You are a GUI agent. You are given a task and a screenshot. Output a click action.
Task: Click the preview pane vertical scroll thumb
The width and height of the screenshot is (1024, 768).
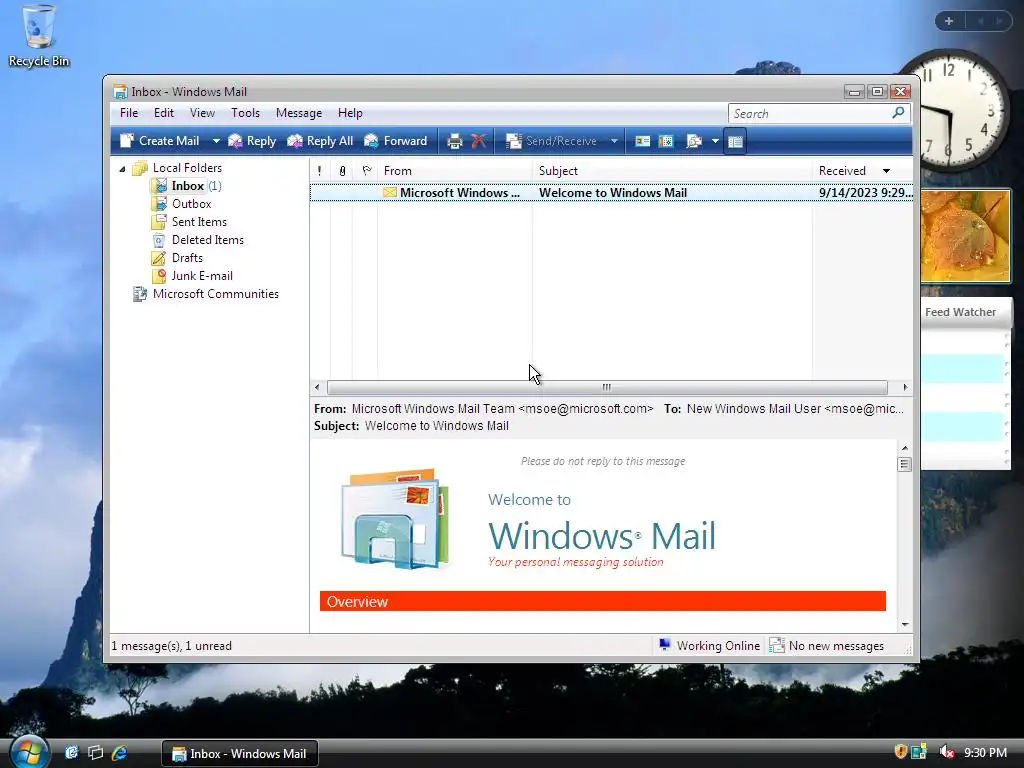[904, 464]
